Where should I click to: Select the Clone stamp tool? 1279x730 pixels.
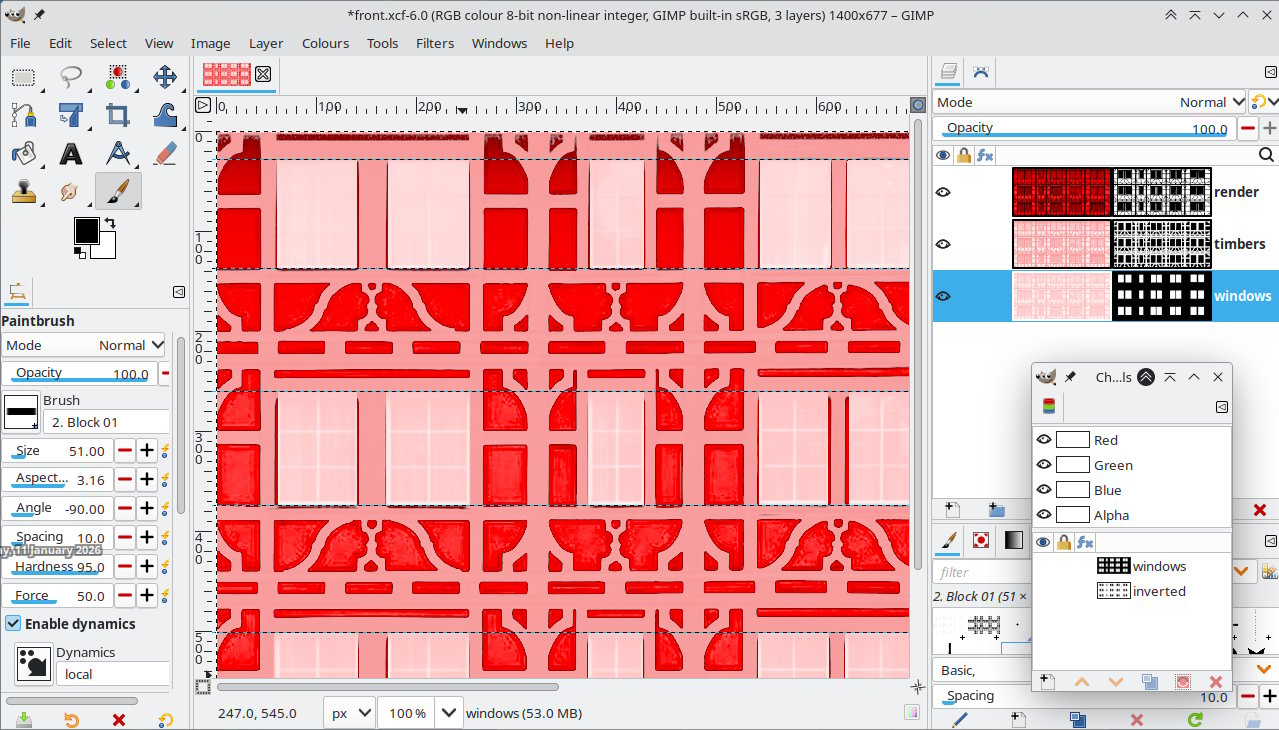(23, 191)
